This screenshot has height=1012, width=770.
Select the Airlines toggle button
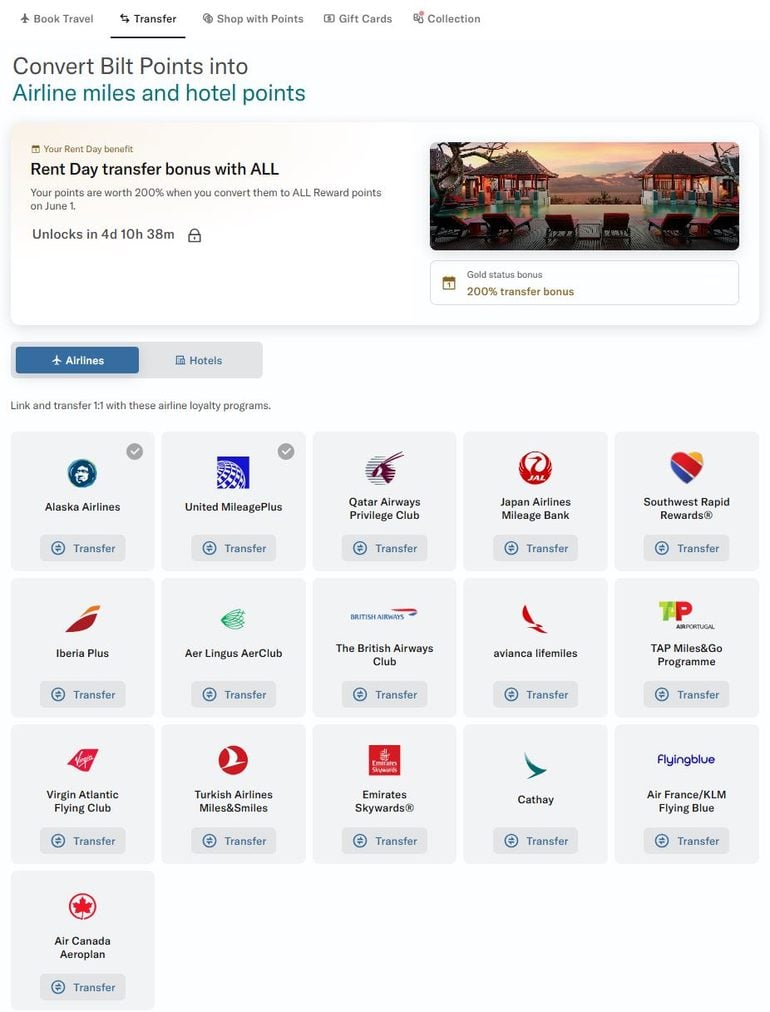click(x=77, y=360)
